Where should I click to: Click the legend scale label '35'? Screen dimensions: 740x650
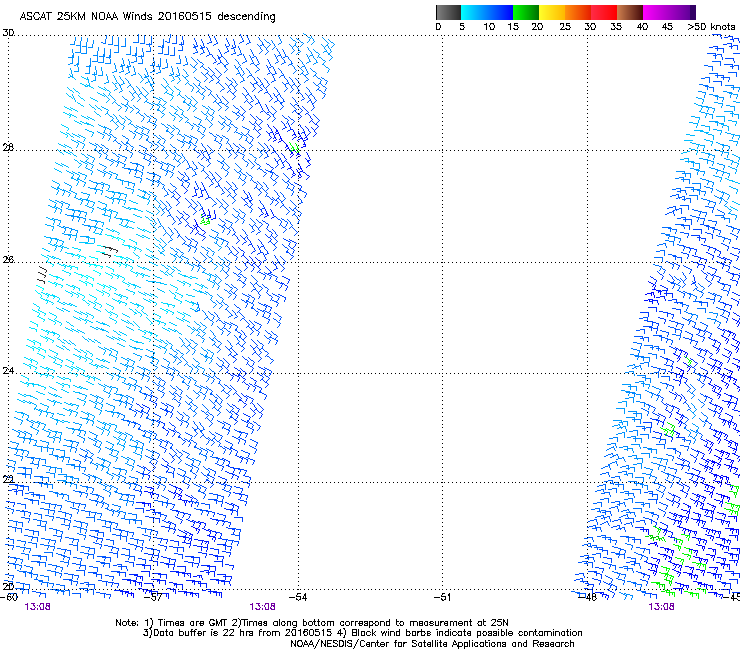[616, 27]
